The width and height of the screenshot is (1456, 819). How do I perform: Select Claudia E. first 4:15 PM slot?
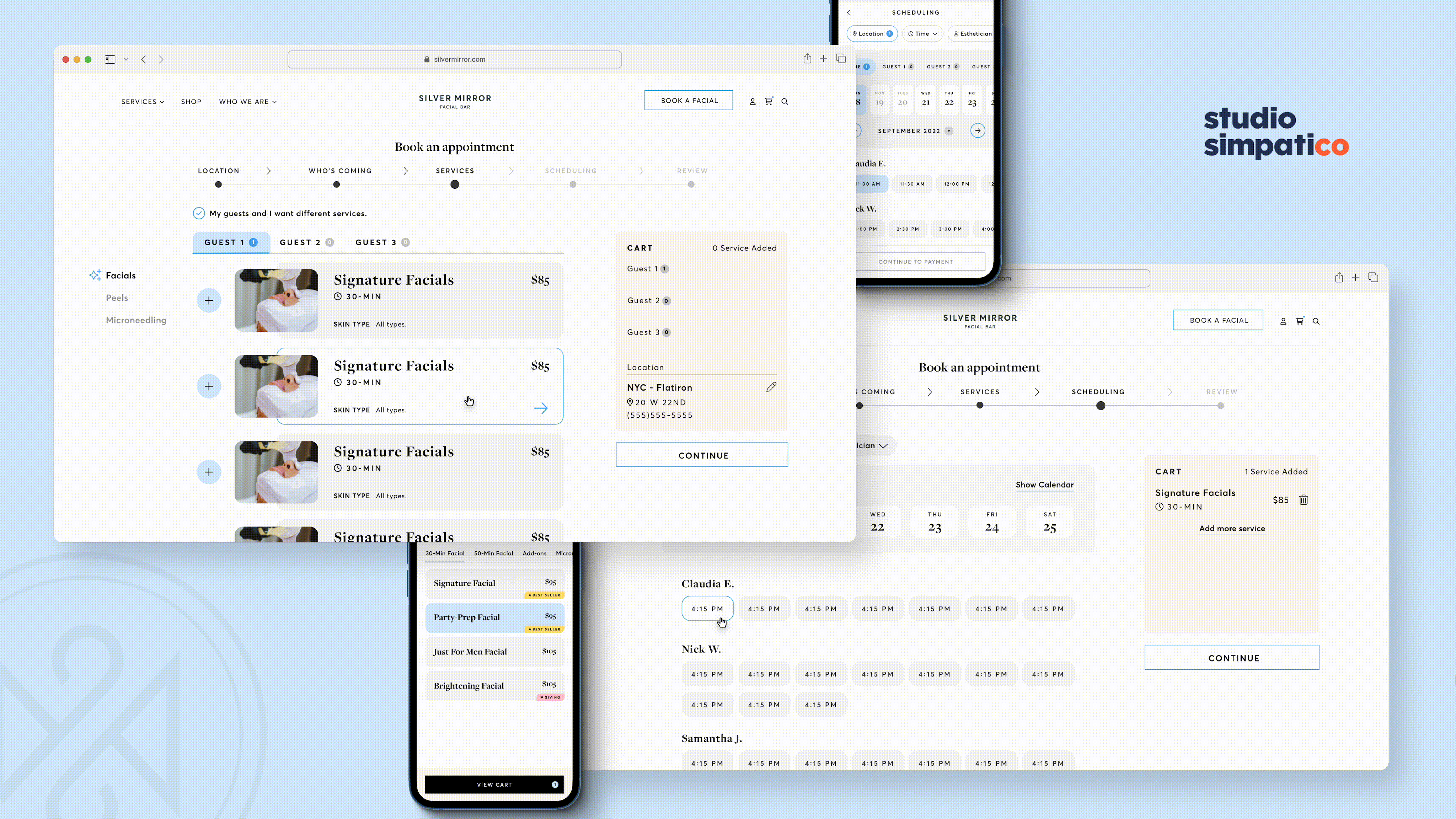(707, 609)
